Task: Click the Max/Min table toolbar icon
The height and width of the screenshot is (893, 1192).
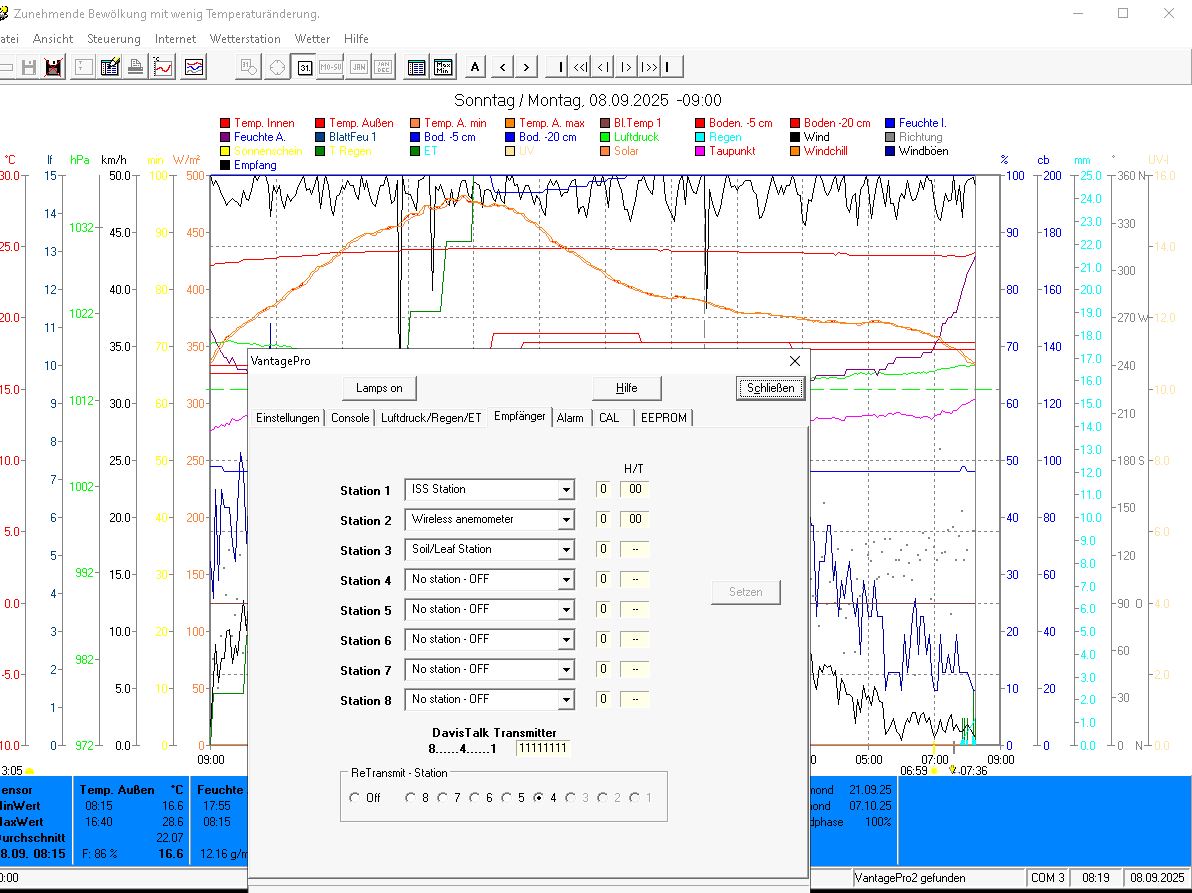Action: click(444, 67)
